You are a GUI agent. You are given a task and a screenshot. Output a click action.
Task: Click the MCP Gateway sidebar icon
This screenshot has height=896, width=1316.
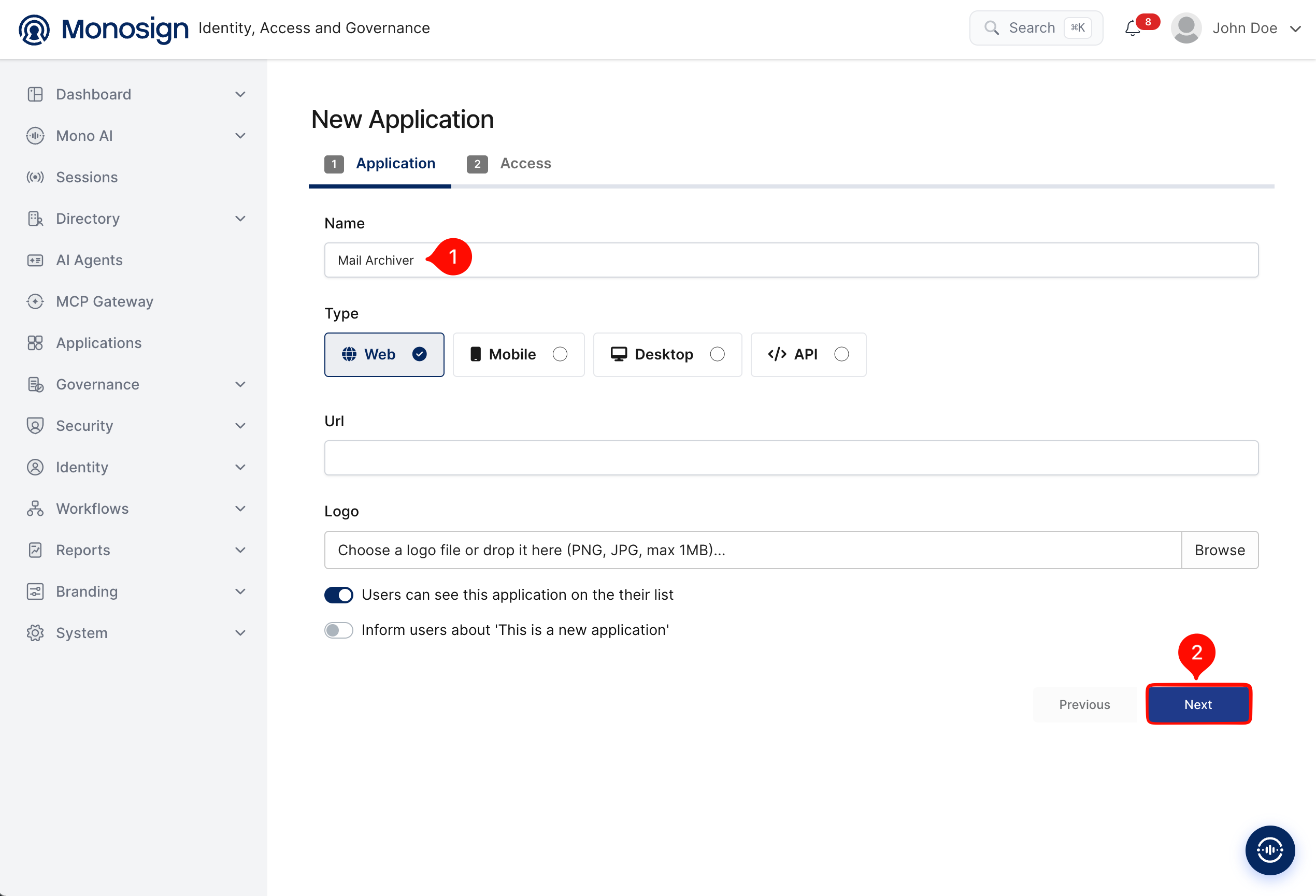[35, 301]
